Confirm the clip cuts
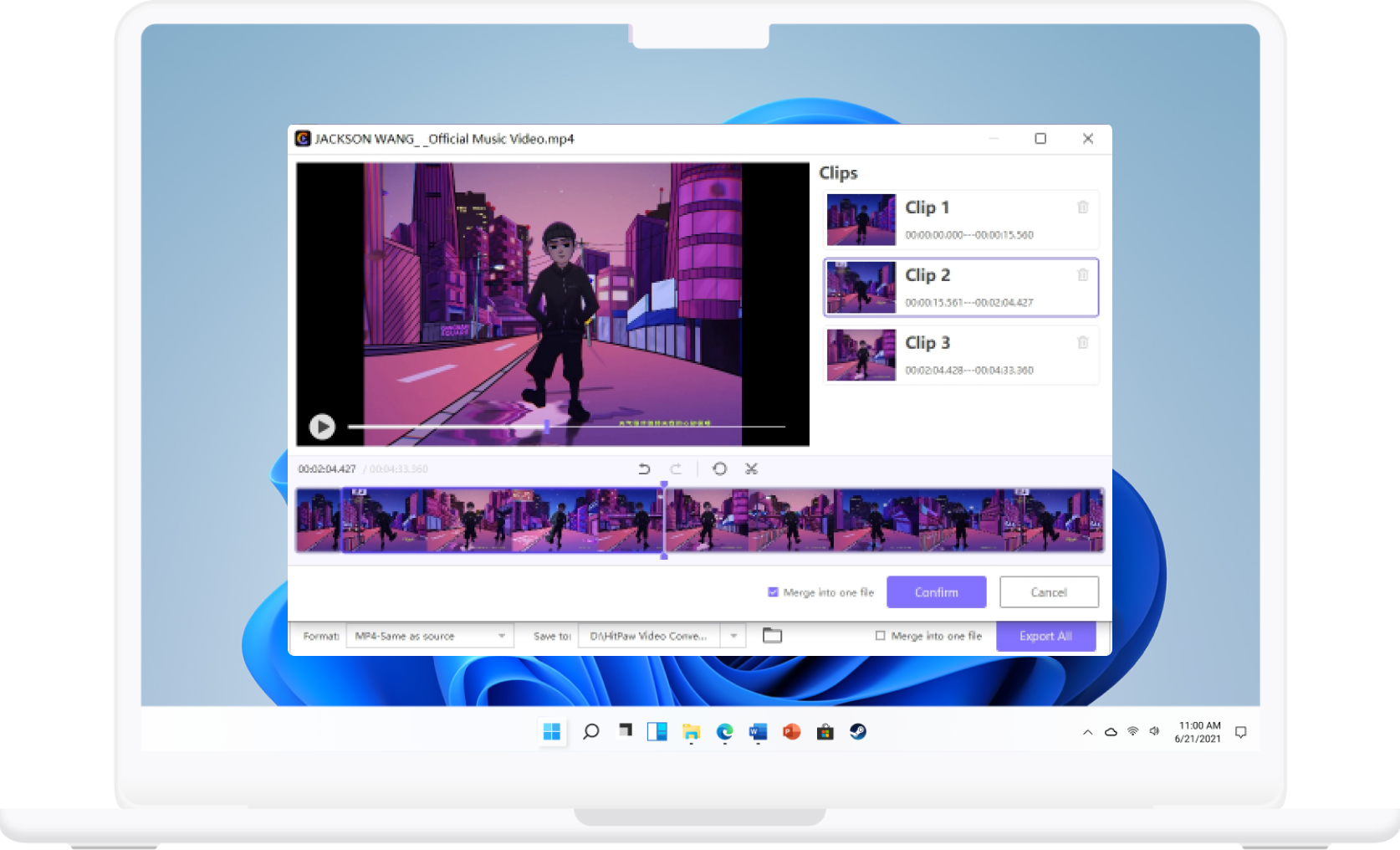Image resolution: width=1400 pixels, height=850 pixels. point(937,592)
